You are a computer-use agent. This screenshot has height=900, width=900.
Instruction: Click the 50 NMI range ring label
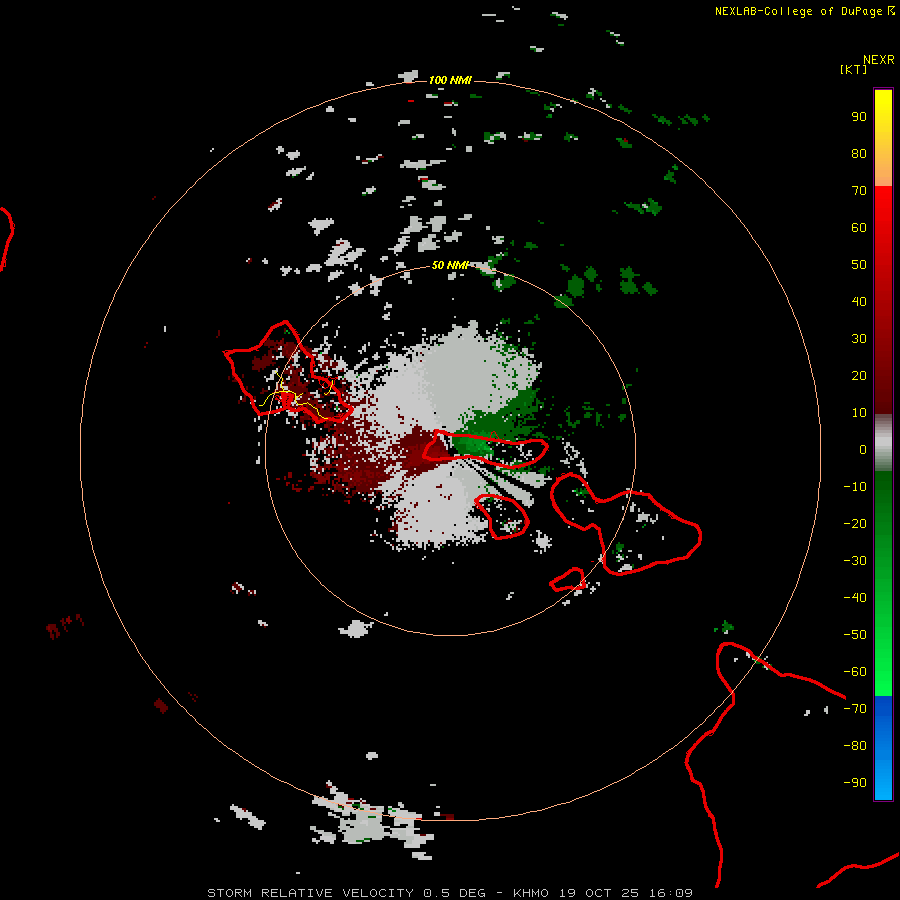point(450,265)
